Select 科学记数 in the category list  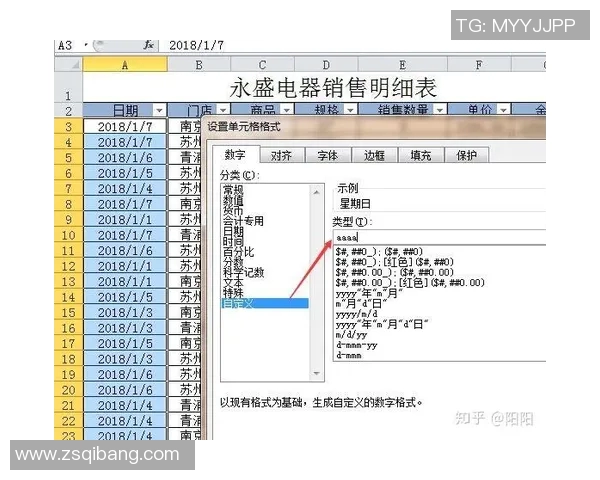(243, 273)
